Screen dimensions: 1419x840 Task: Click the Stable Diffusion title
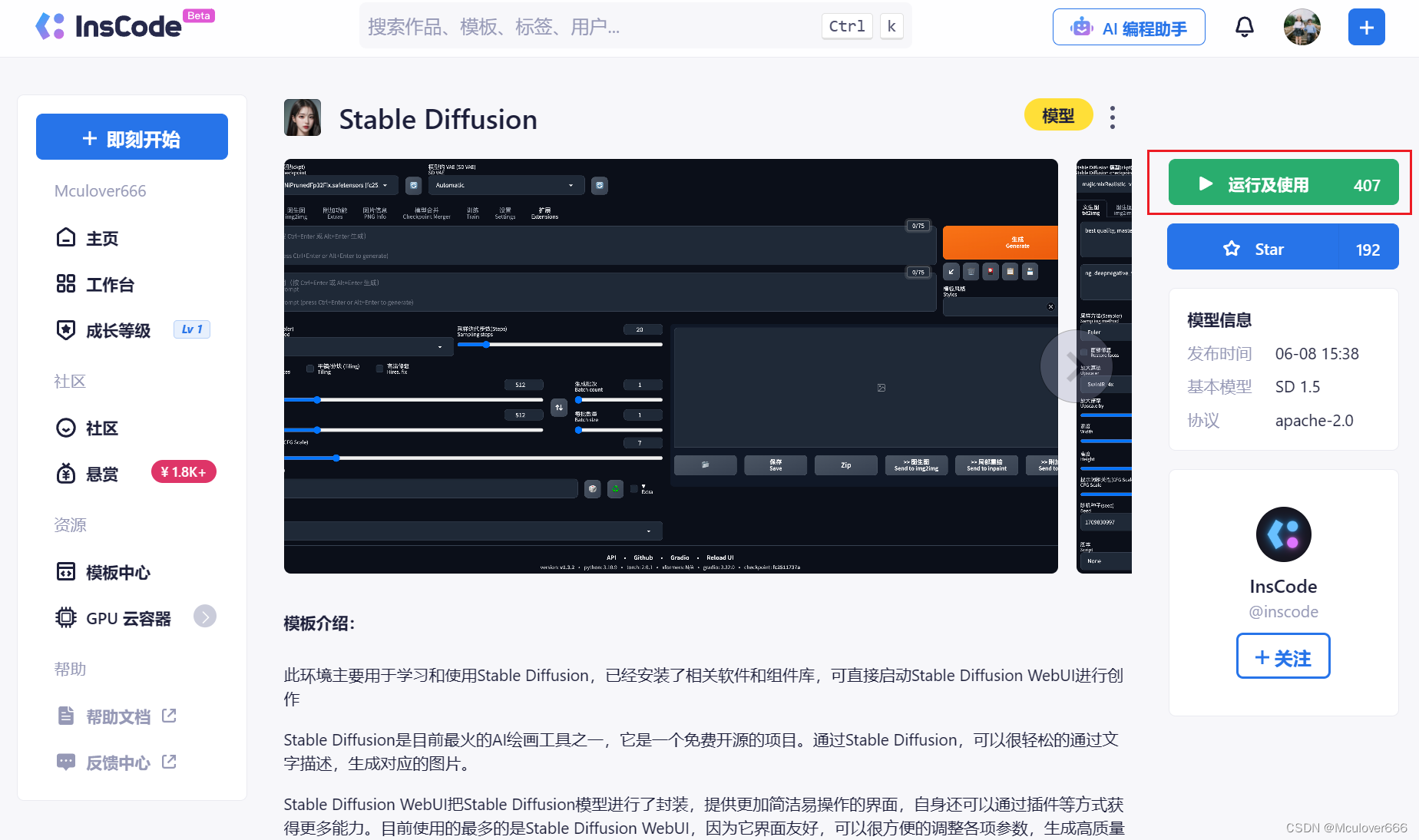coord(438,119)
